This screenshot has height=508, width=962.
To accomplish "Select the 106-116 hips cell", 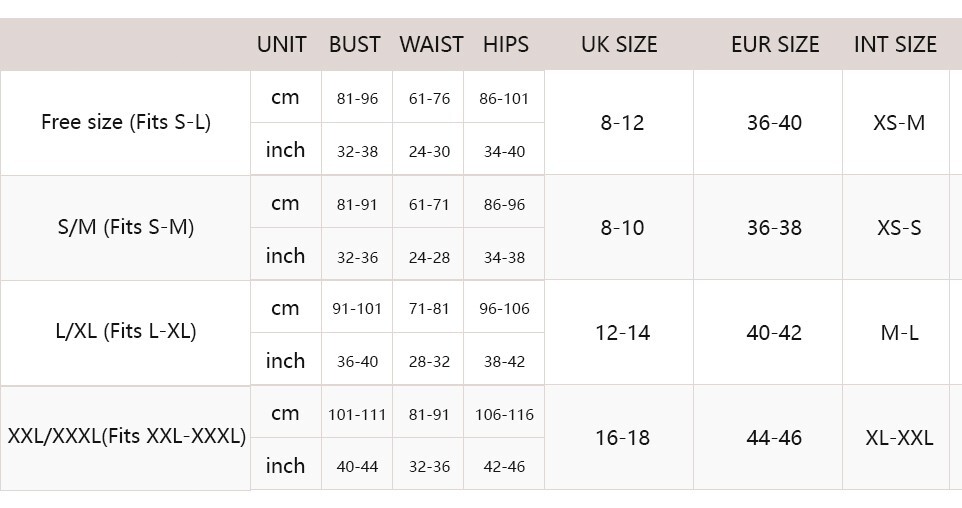I will pos(504,415).
